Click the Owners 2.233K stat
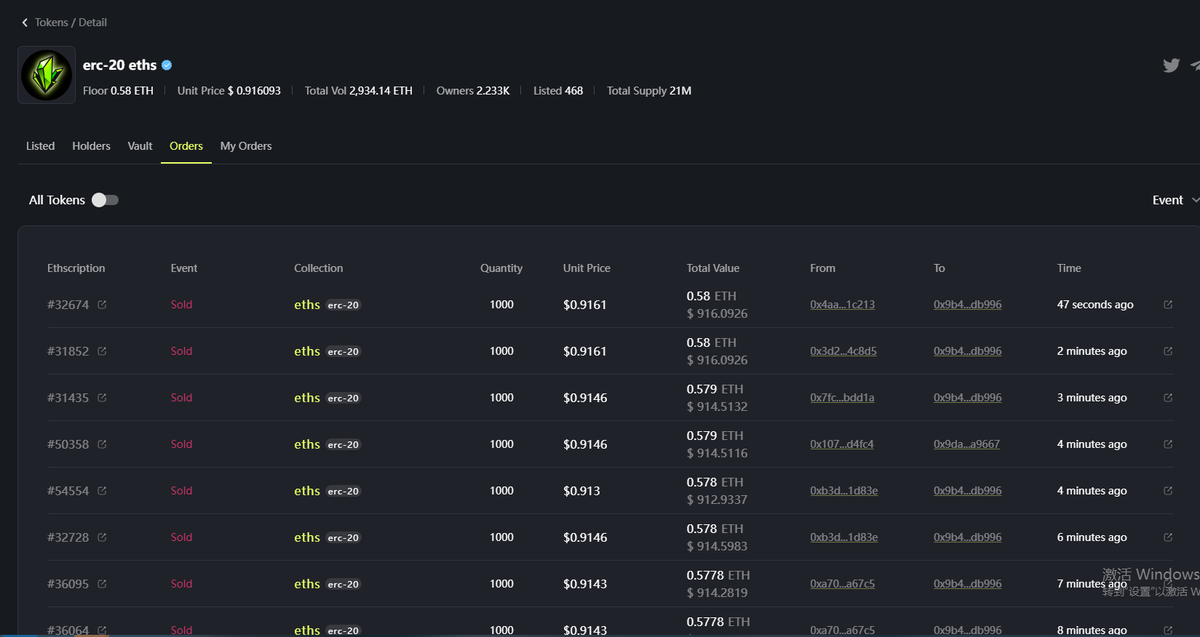The image size is (1200, 637). (x=473, y=91)
